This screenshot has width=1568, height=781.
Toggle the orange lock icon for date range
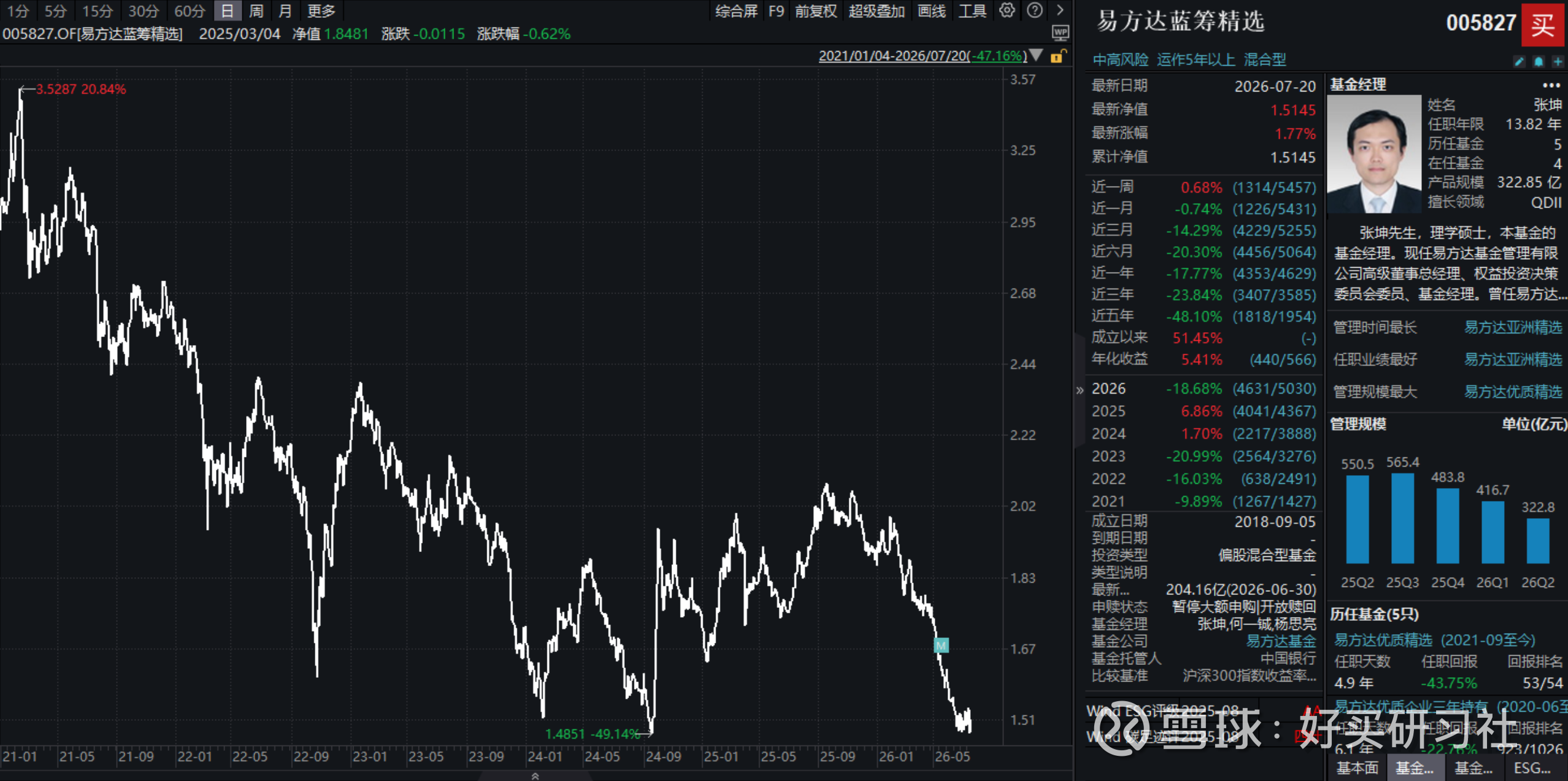click(x=1057, y=56)
